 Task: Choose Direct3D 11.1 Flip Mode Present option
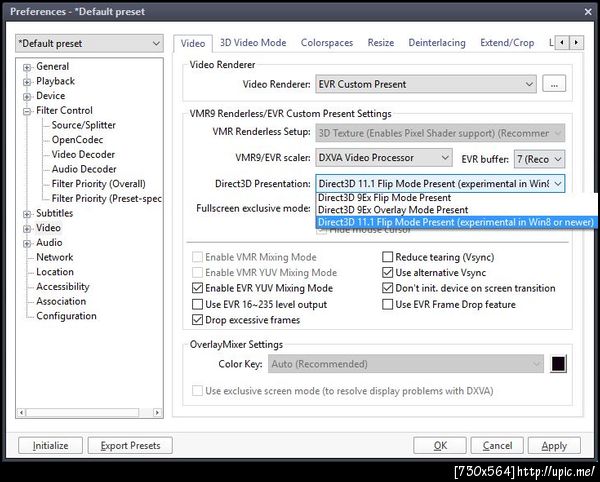coord(455,222)
